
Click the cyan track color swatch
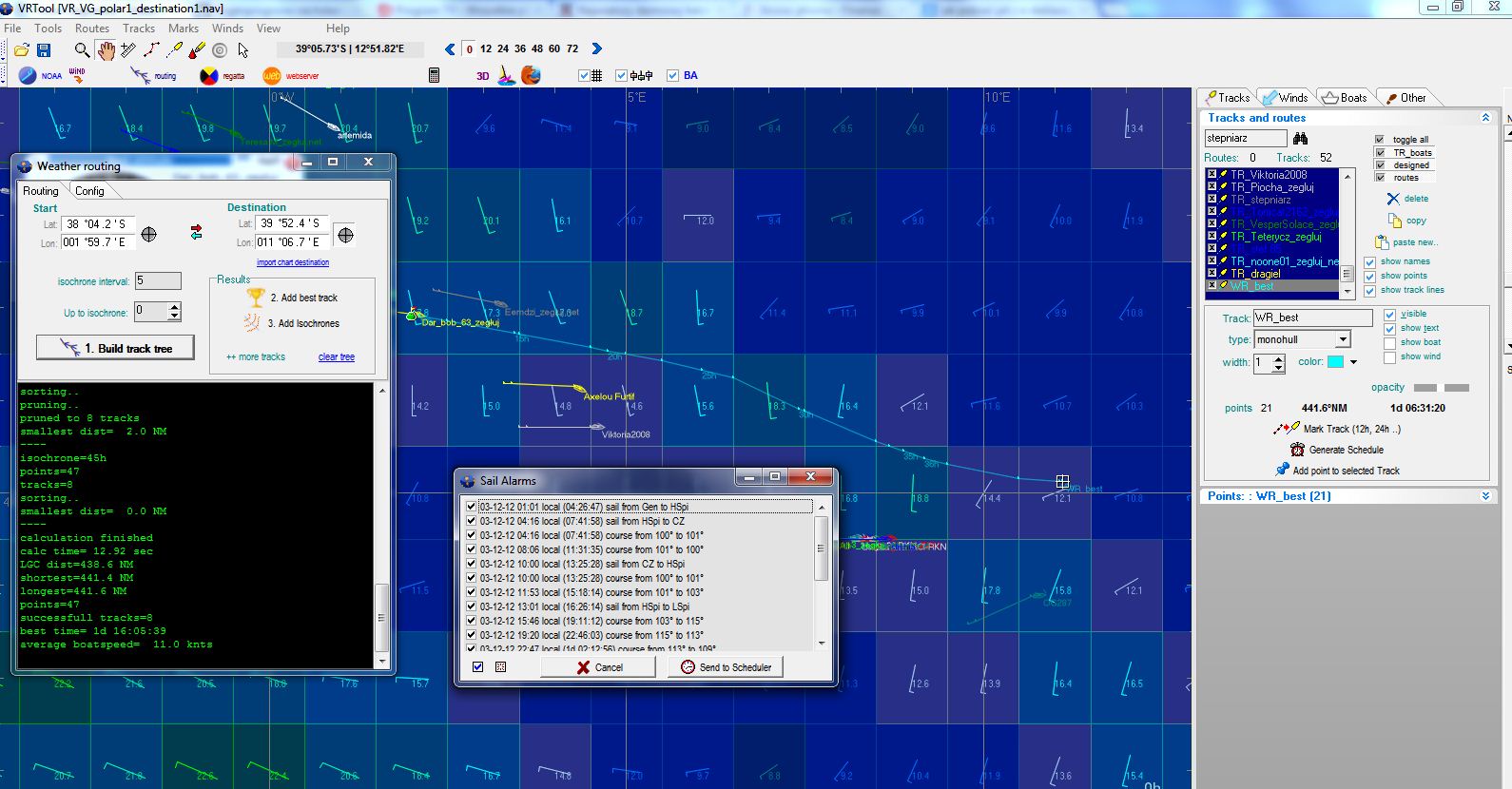pyautogui.click(x=1335, y=362)
